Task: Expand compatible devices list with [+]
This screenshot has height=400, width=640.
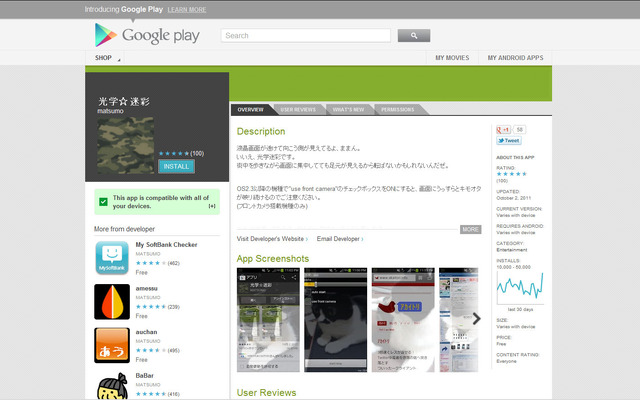Action: point(212,206)
